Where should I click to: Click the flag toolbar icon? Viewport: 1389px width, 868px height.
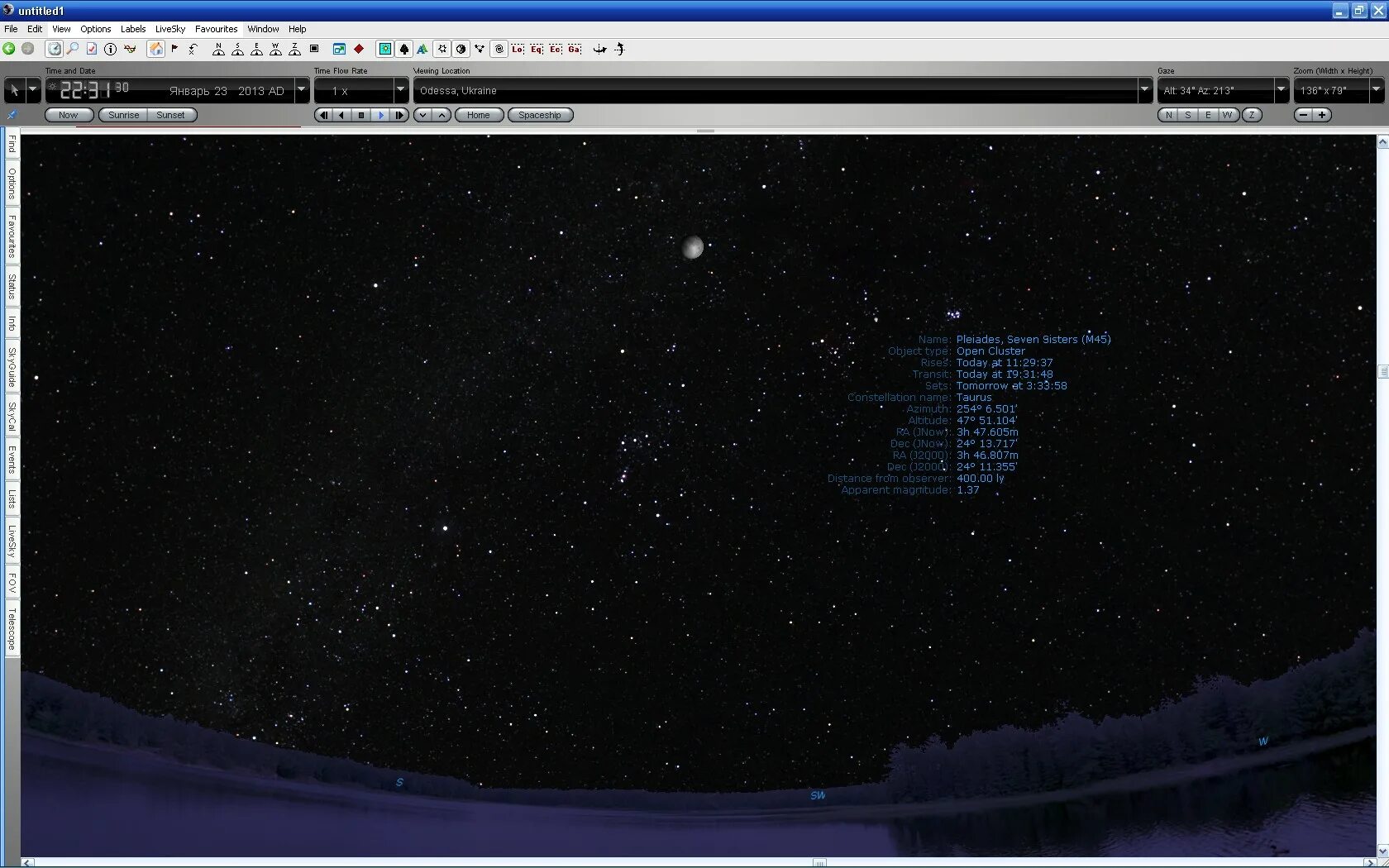click(x=174, y=49)
